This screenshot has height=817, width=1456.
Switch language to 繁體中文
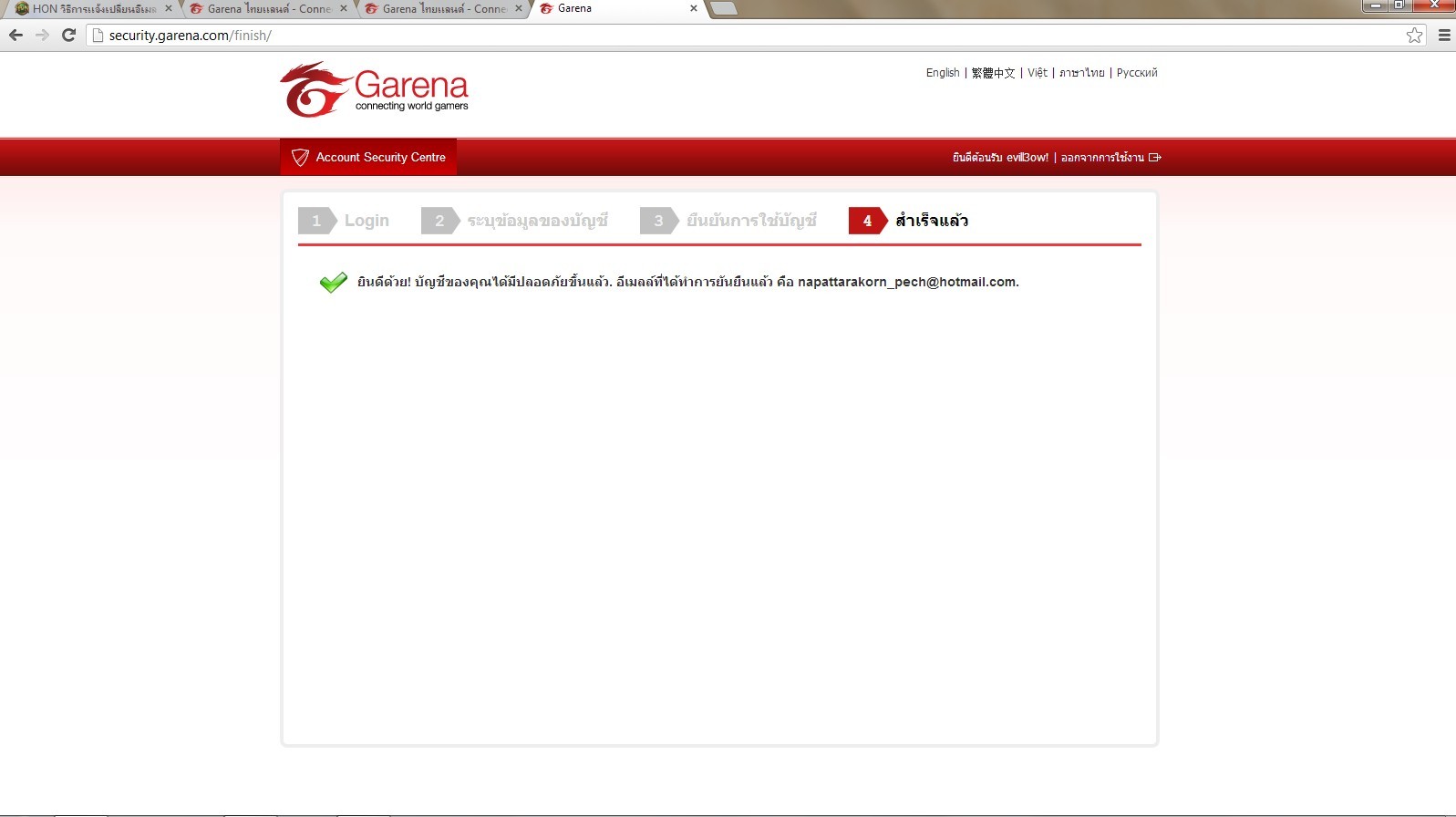coord(993,73)
